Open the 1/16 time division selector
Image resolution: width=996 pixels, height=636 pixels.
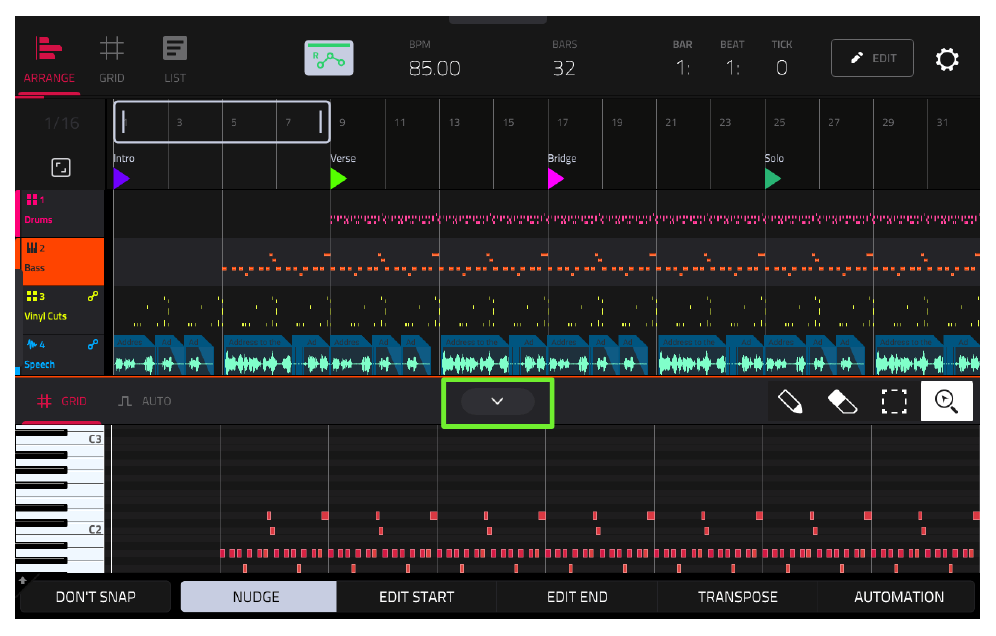point(62,123)
